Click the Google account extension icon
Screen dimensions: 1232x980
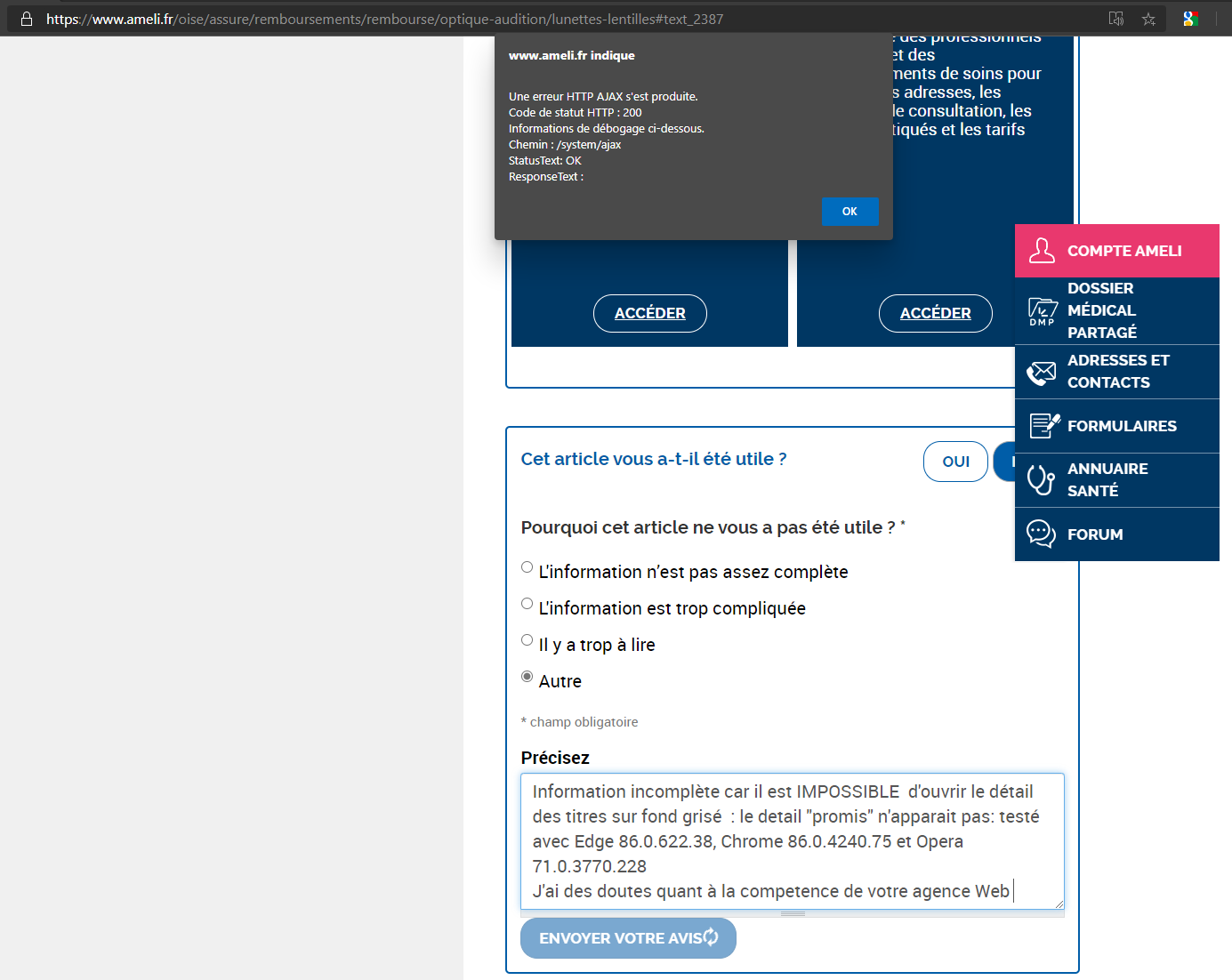tap(1190, 19)
